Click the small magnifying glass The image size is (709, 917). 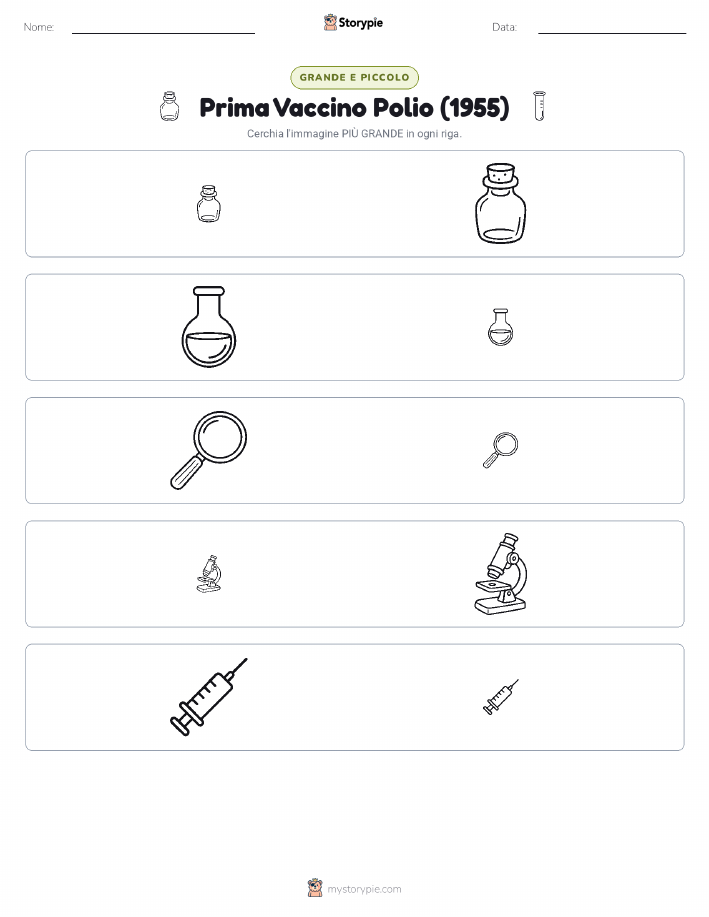[x=500, y=450]
